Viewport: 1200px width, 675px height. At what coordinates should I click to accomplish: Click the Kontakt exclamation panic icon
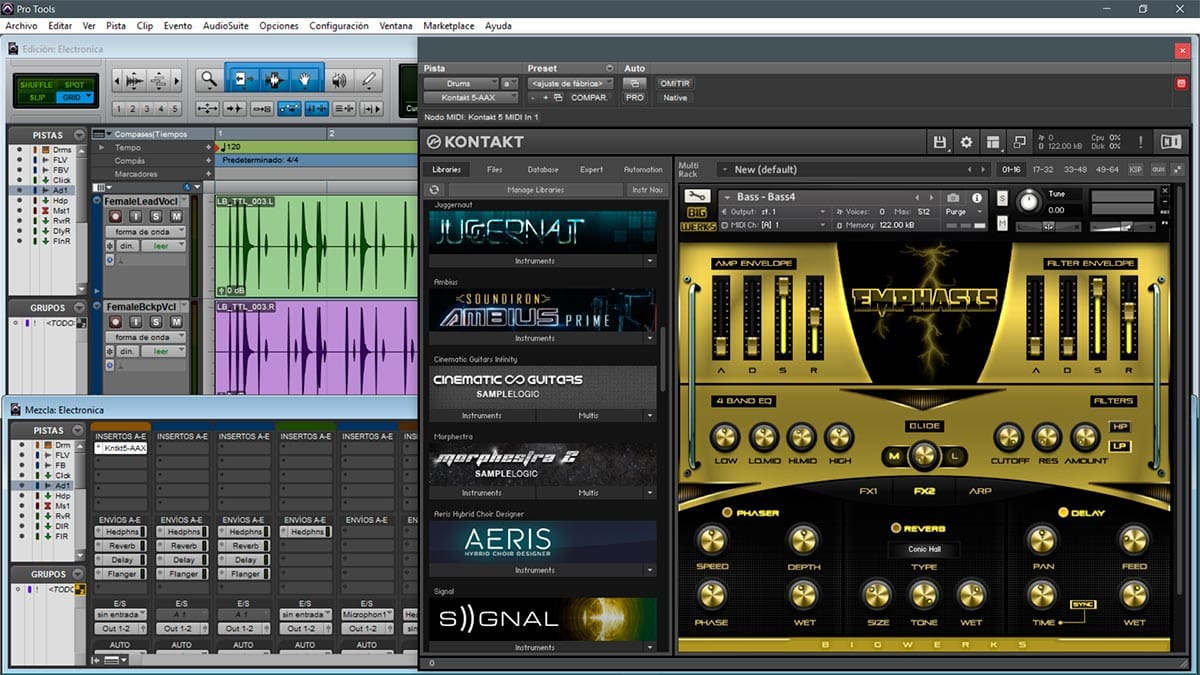(x=1139, y=142)
